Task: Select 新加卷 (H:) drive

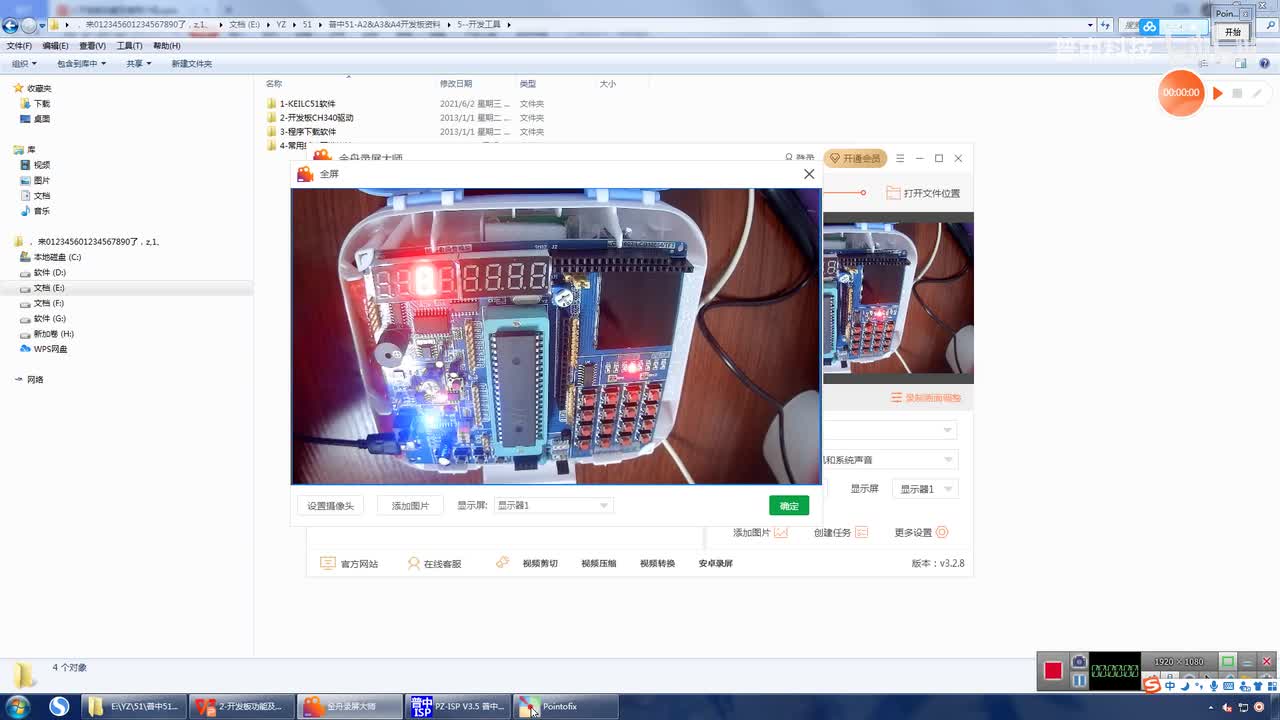Action: point(53,334)
